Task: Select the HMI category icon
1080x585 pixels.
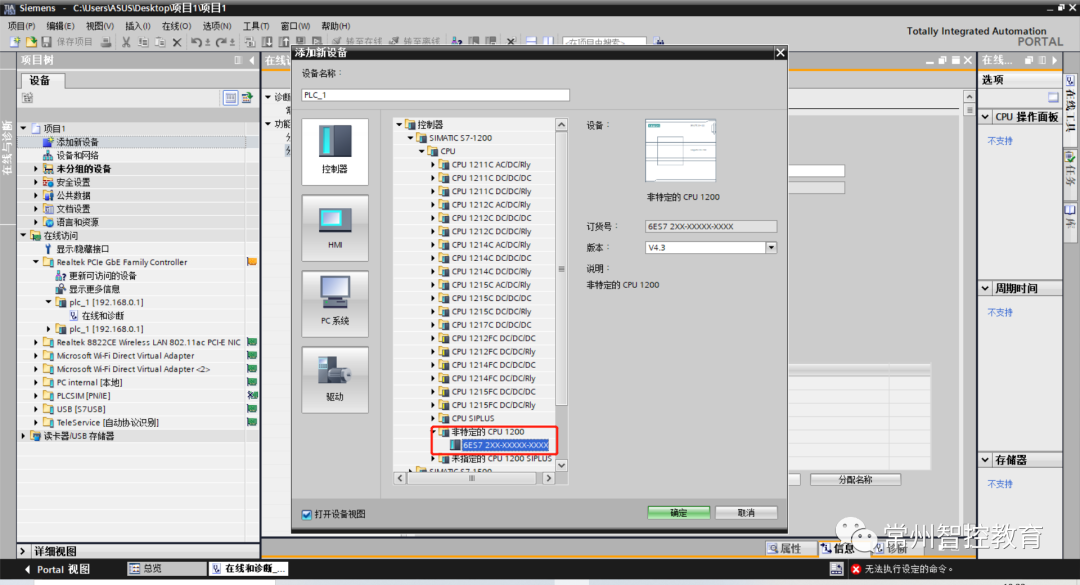Action: pyautogui.click(x=335, y=228)
